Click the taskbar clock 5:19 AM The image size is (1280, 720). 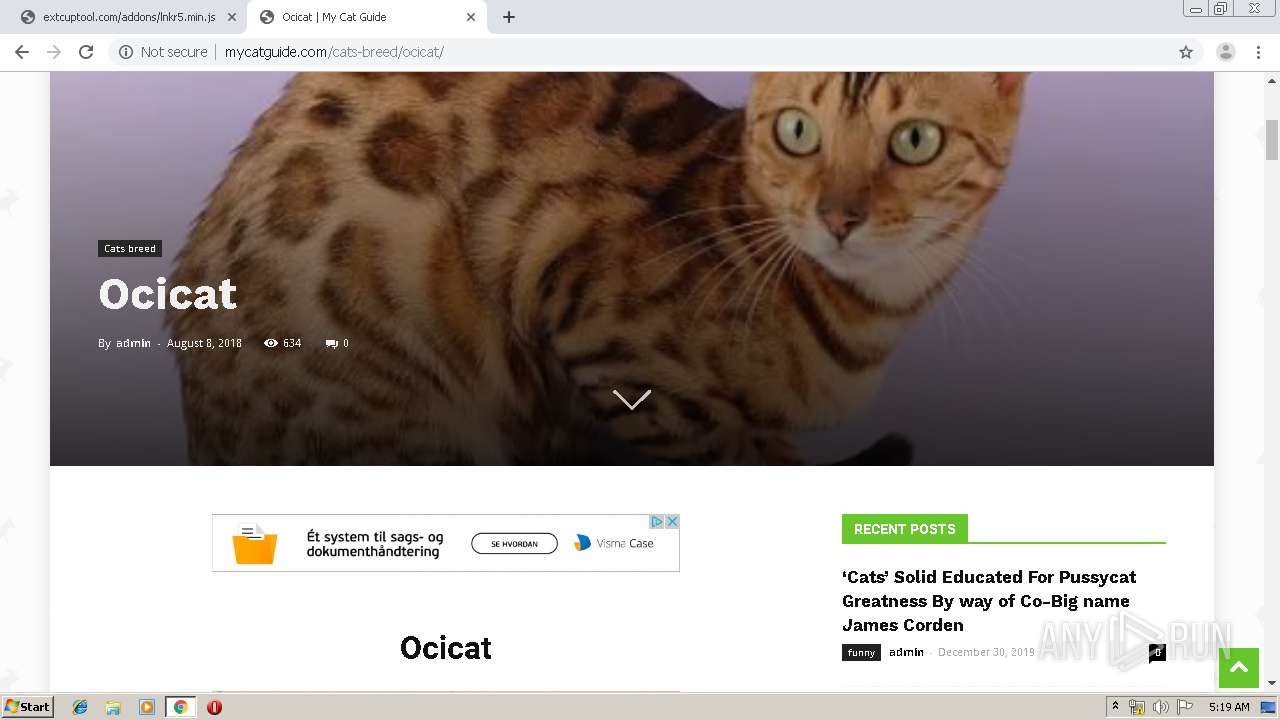tap(1229, 707)
